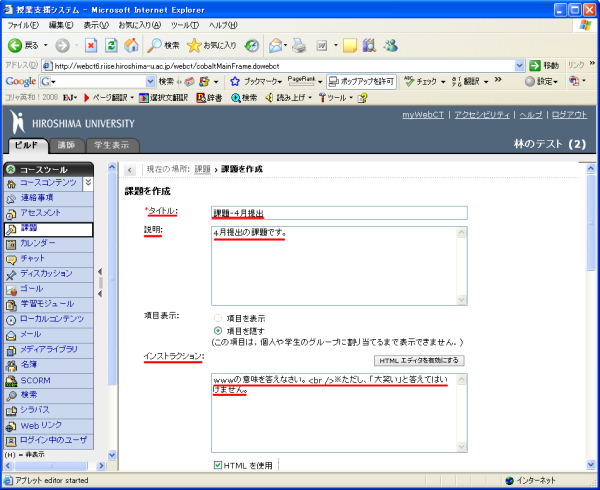Click HTML エディタを有効にする button

pyautogui.click(x=419, y=360)
